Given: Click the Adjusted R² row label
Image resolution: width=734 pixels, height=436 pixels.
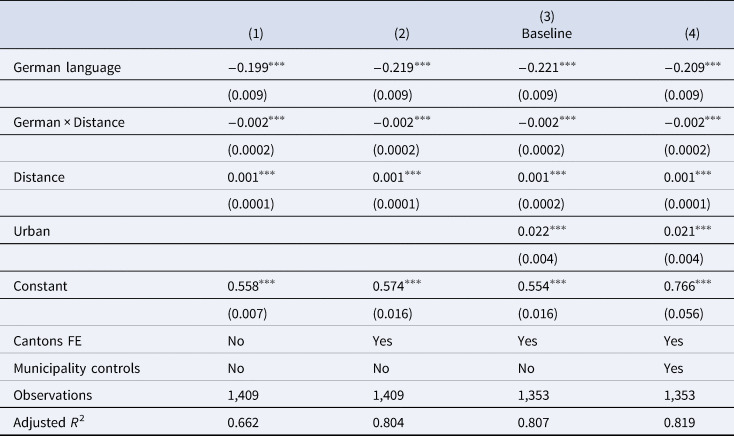Looking at the screenshot, I should click(49, 422).
